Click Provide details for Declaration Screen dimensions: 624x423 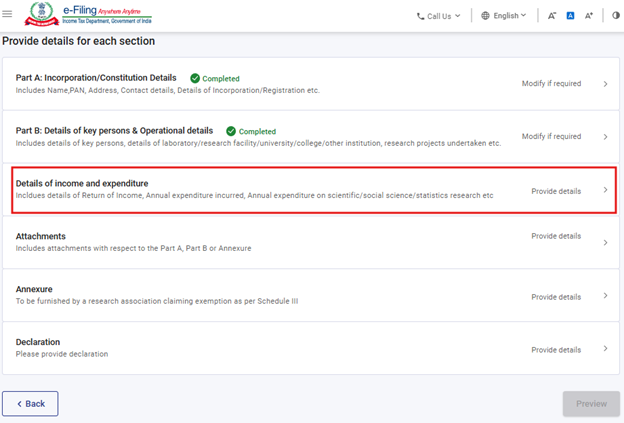tap(555, 350)
